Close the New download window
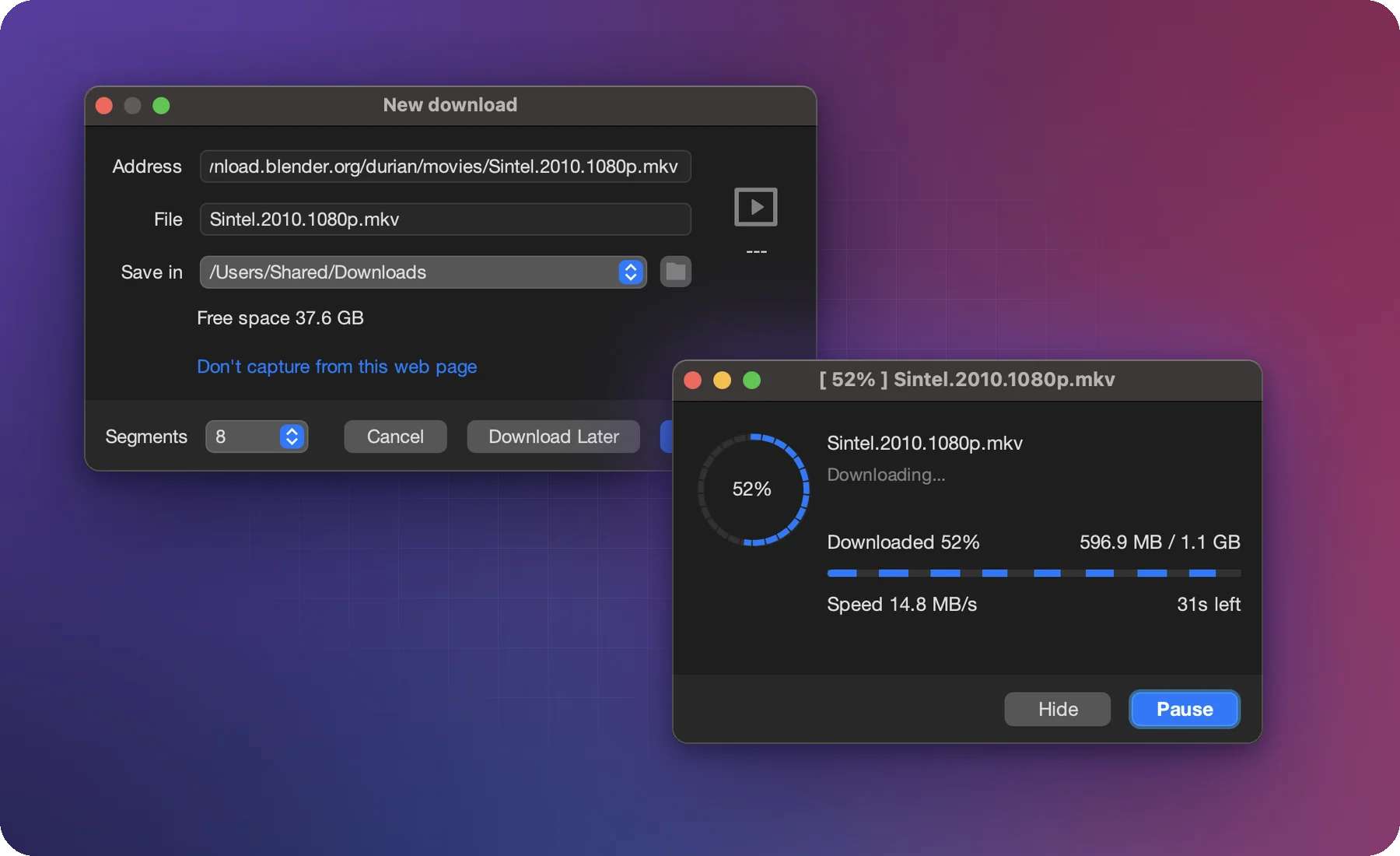The image size is (1400, 856). coord(104,106)
